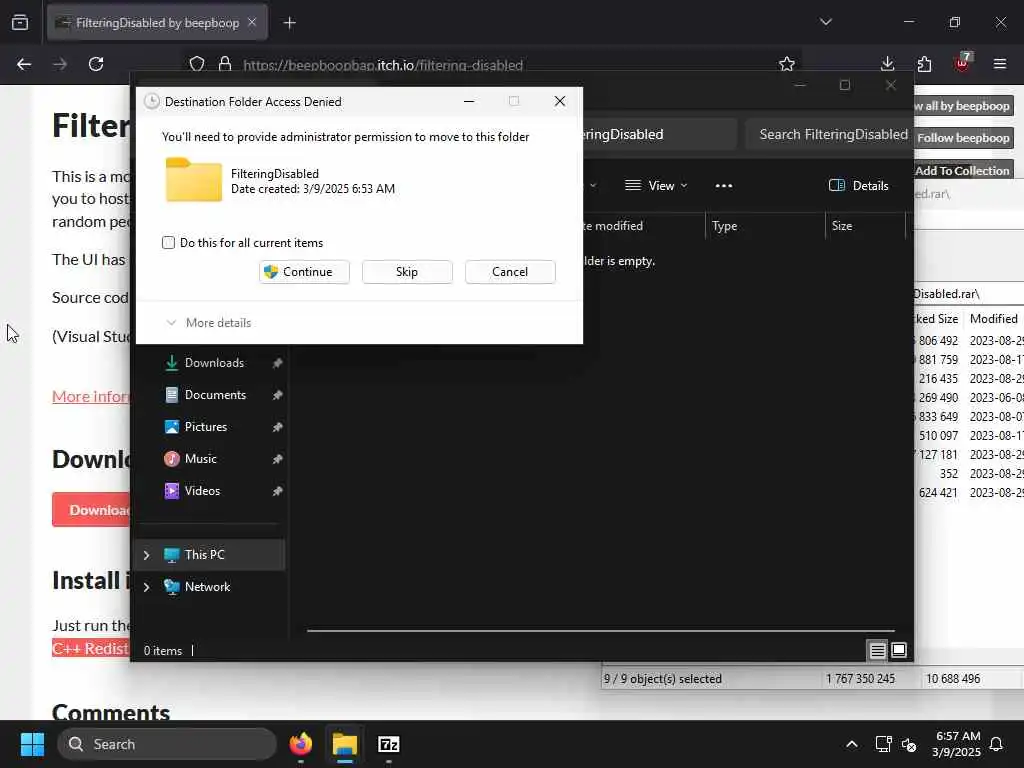This screenshot has height=768, width=1024.
Task: Open 7-Zip from the taskbar
Action: tap(389, 744)
